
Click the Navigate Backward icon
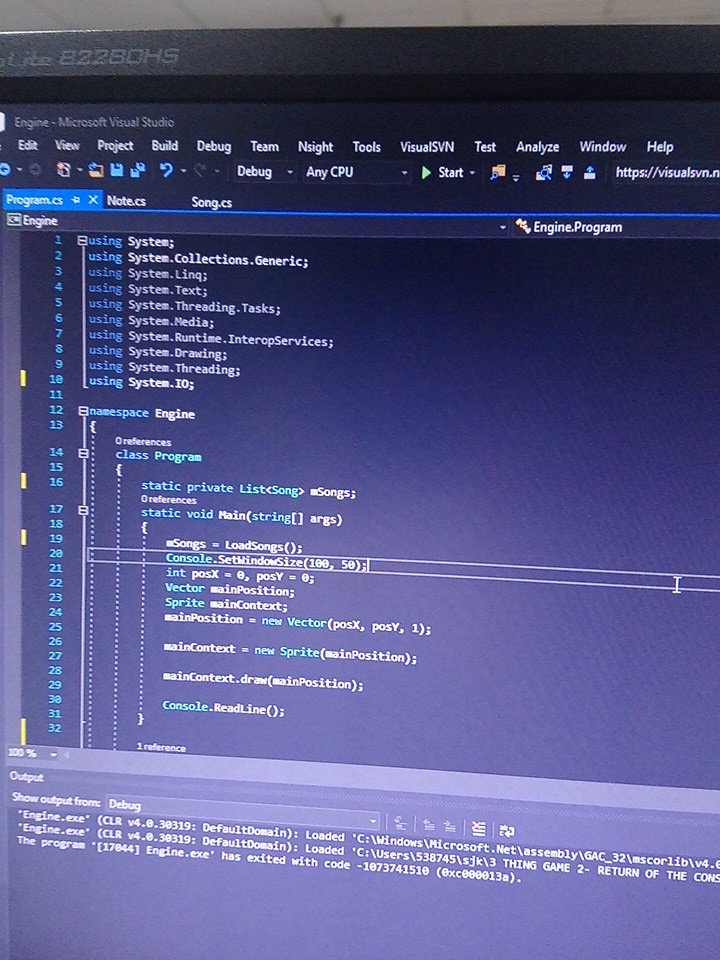click(6, 169)
